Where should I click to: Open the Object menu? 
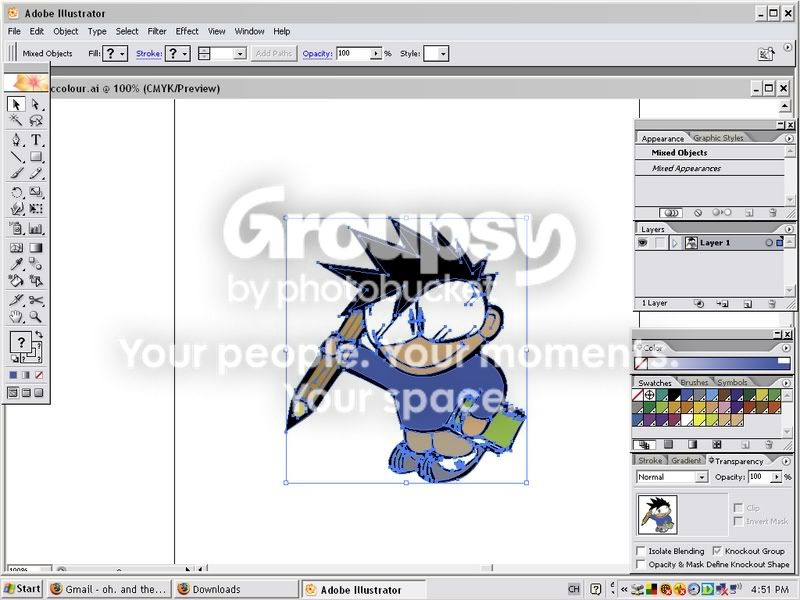click(66, 31)
